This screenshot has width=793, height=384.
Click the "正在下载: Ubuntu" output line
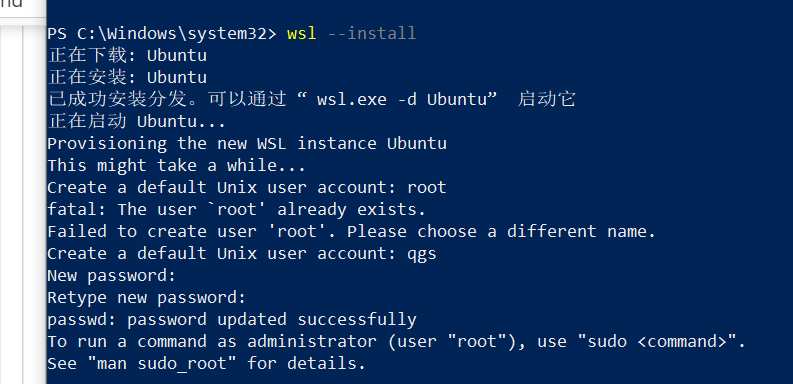pos(127,55)
